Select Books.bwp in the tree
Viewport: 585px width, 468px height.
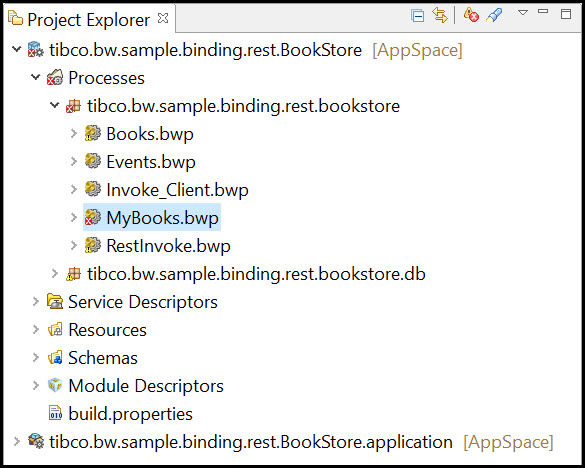pos(150,134)
